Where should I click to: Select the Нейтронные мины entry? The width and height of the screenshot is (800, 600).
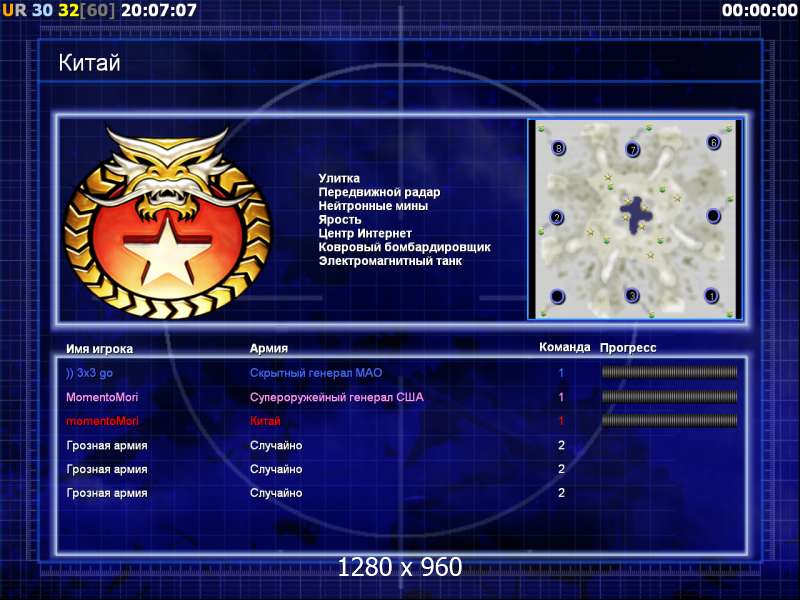(x=373, y=206)
